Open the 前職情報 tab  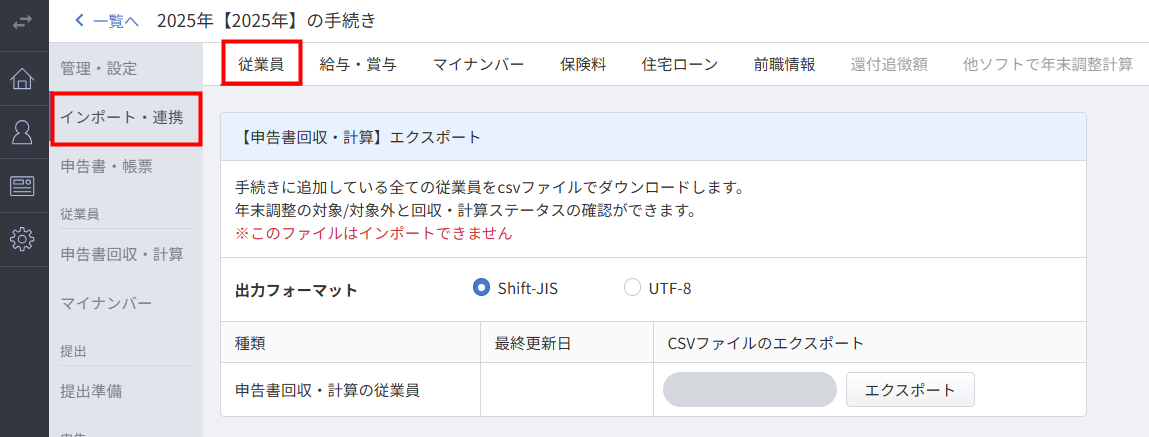(x=784, y=64)
